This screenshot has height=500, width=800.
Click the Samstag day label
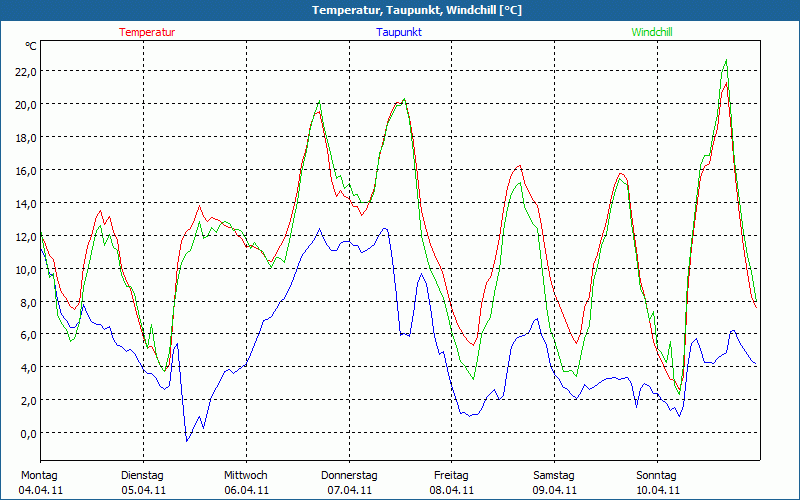554,476
